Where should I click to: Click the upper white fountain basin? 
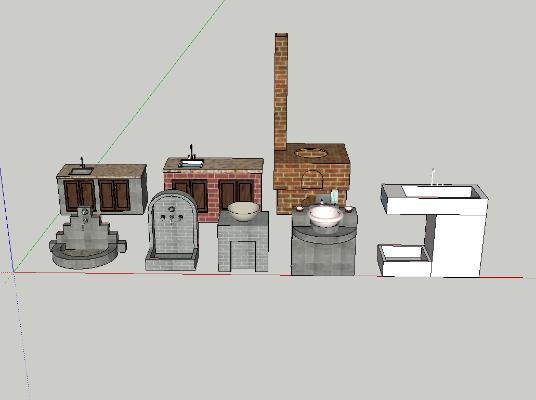click(434, 198)
